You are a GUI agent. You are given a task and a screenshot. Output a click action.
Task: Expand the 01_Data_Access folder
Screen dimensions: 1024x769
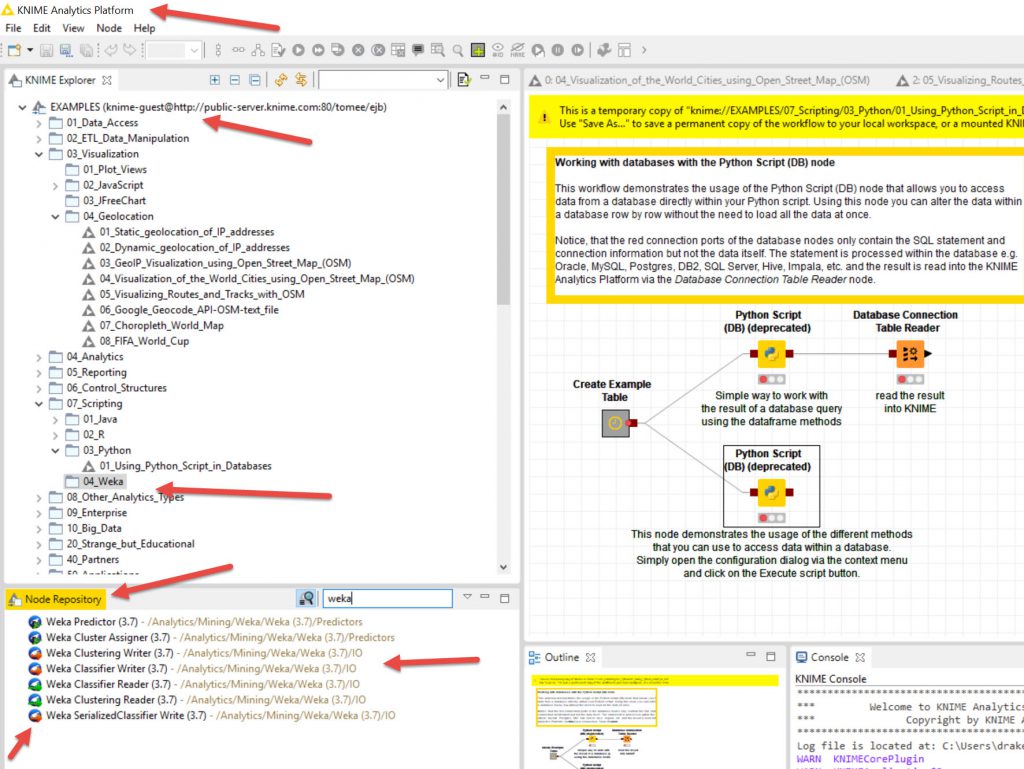point(39,123)
